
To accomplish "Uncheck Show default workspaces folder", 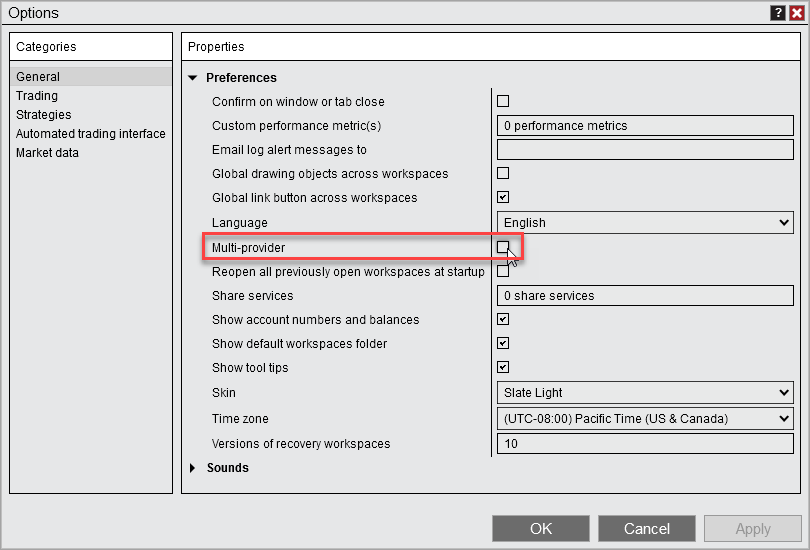I will (x=503, y=343).
